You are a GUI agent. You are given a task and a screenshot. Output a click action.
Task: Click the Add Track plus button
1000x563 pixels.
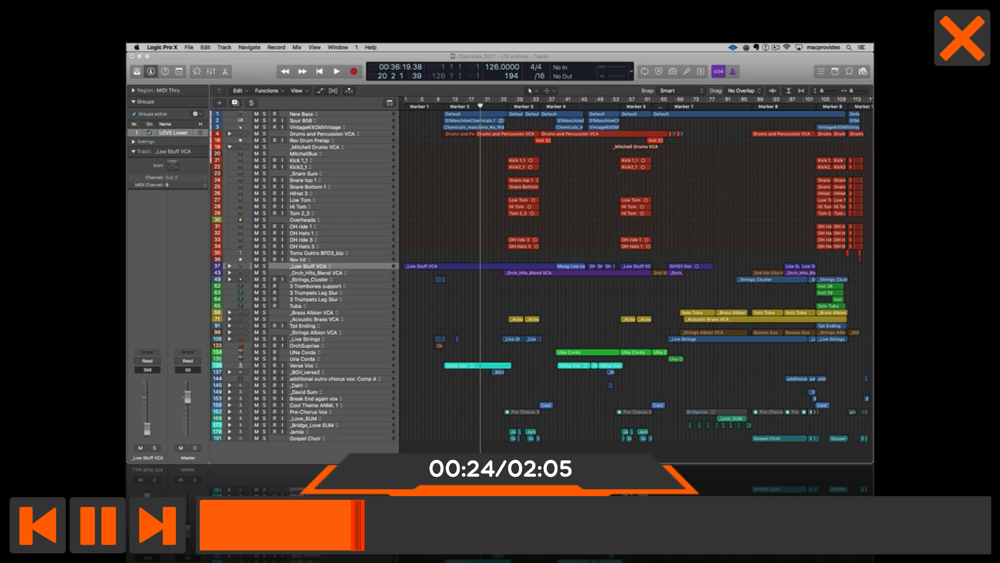[x=219, y=103]
